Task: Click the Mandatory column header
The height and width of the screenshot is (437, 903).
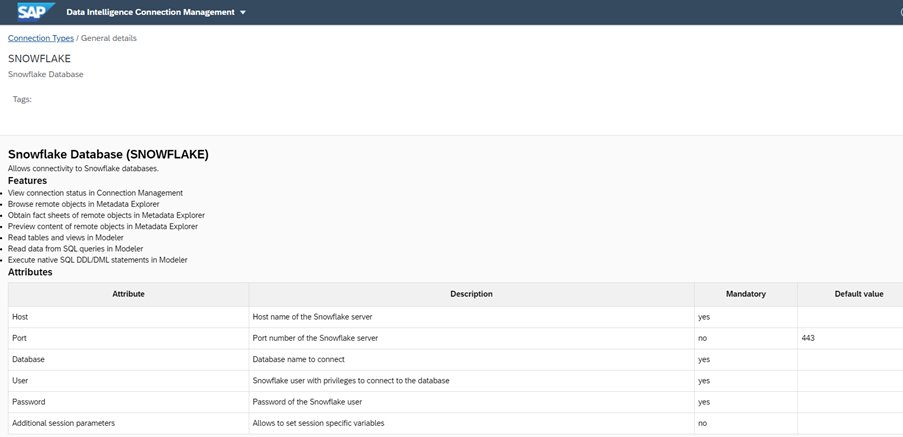Action: [x=745, y=294]
